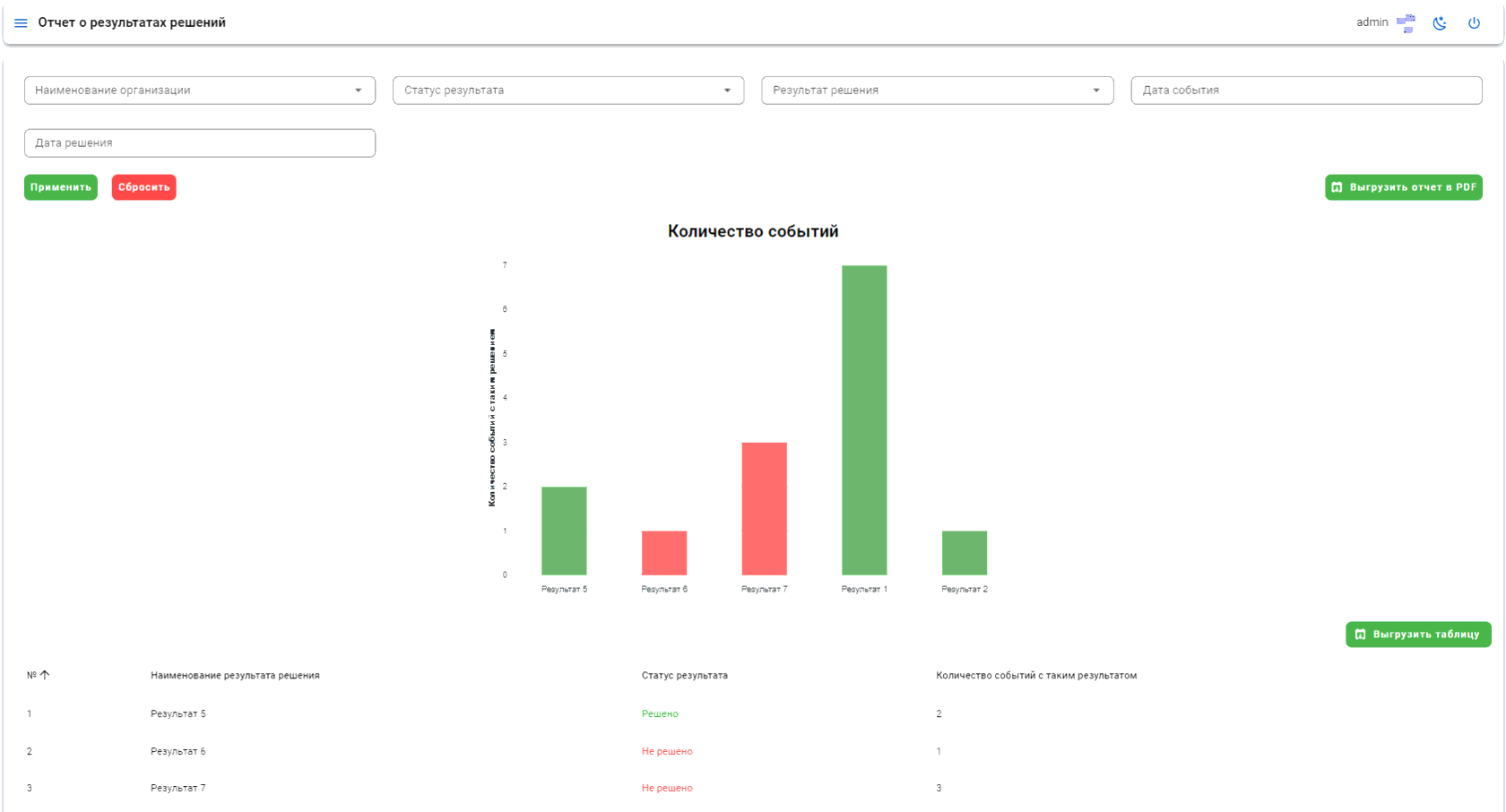Click the save icon in table export button
Image resolution: width=1506 pixels, height=812 pixels.
(1360, 635)
